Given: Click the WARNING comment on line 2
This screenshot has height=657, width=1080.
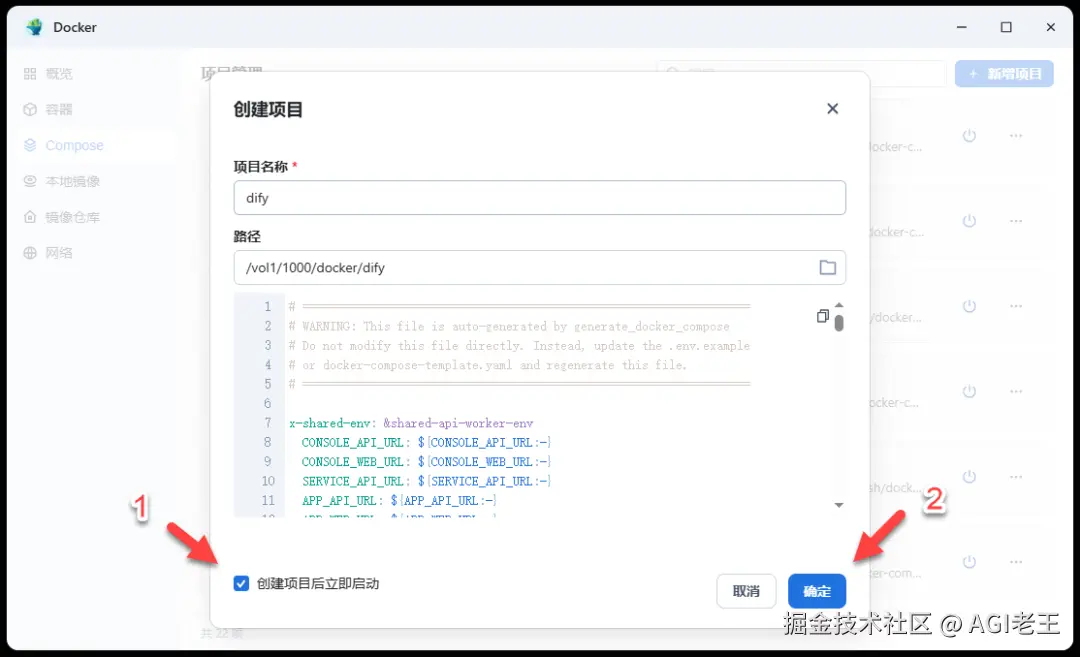Looking at the screenshot, I should [x=509, y=326].
